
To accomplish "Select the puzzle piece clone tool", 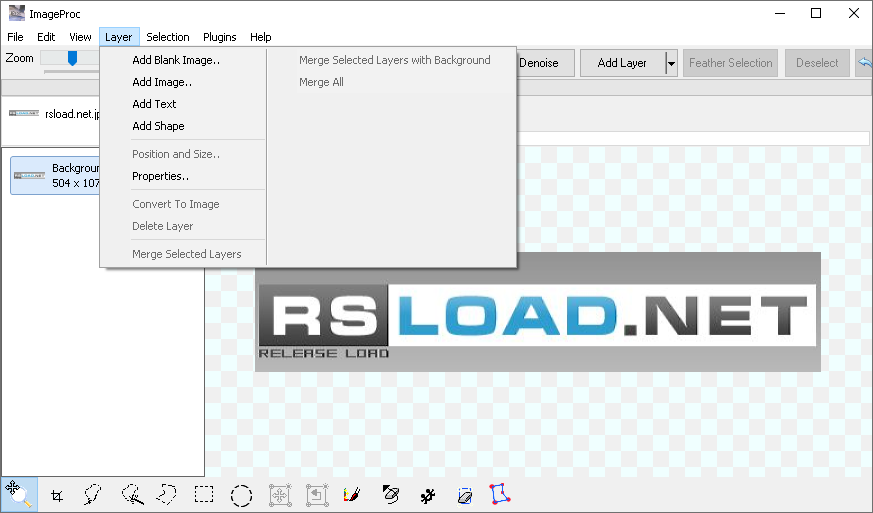I will click(428, 495).
